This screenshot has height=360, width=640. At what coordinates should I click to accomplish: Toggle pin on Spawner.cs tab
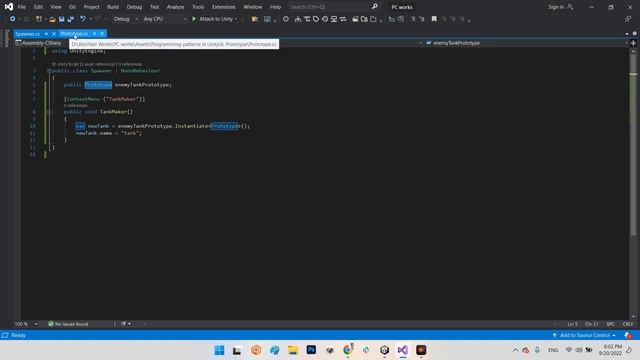[46, 34]
